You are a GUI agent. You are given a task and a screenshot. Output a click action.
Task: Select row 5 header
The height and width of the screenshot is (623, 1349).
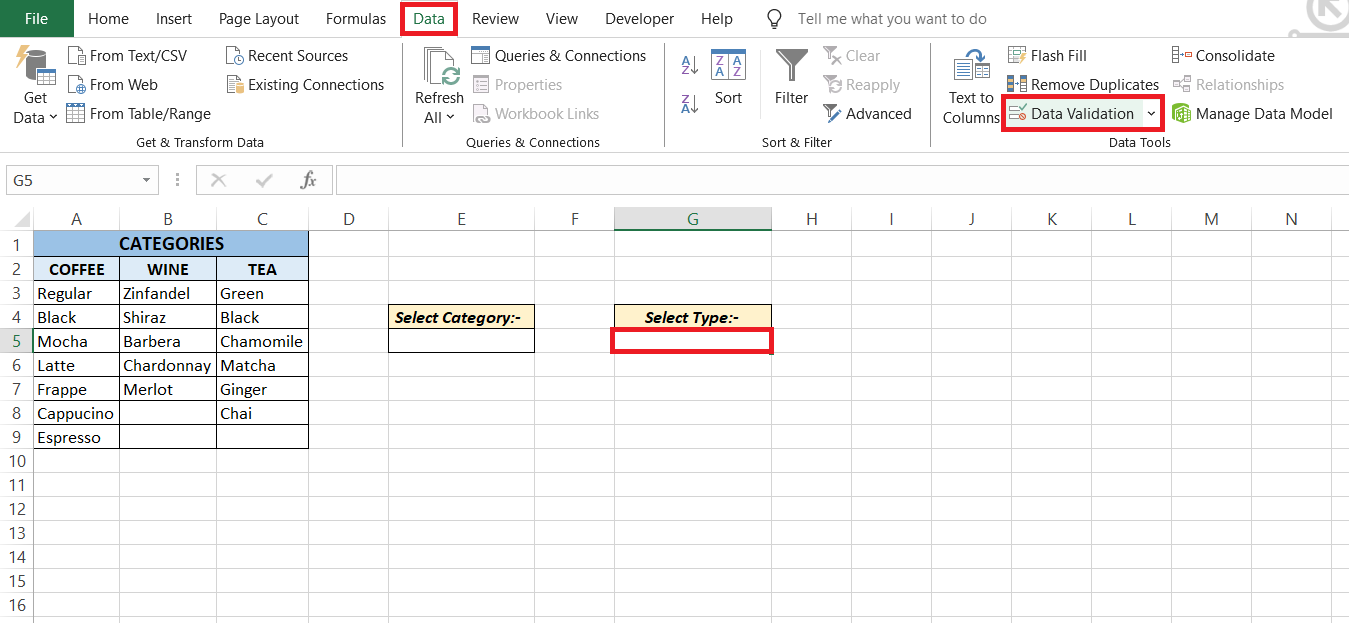(16, 341)
